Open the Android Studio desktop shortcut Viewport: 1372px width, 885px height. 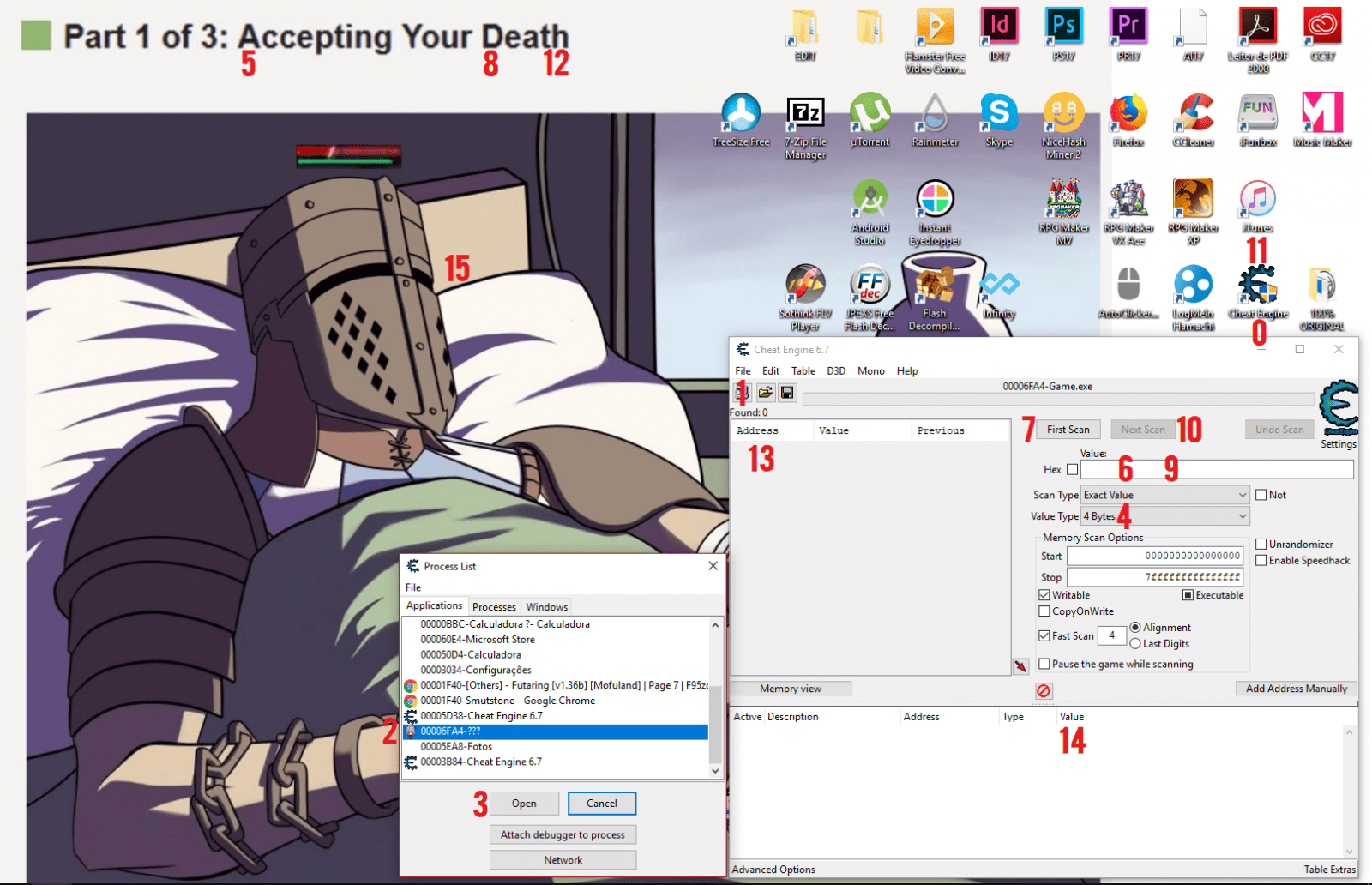click(870, 213)
